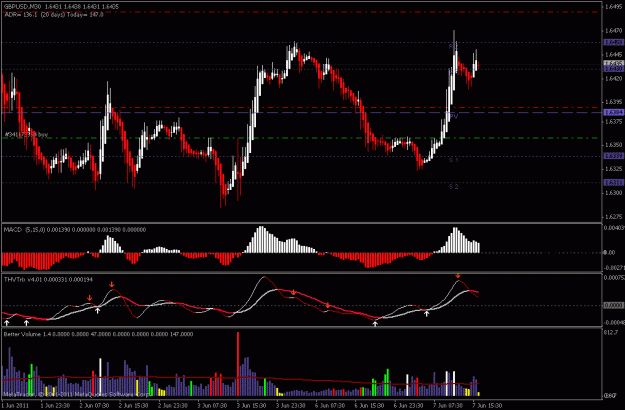Click the gray current price tag 1.6435
The image size is (625, 410).
click(613, 63)
